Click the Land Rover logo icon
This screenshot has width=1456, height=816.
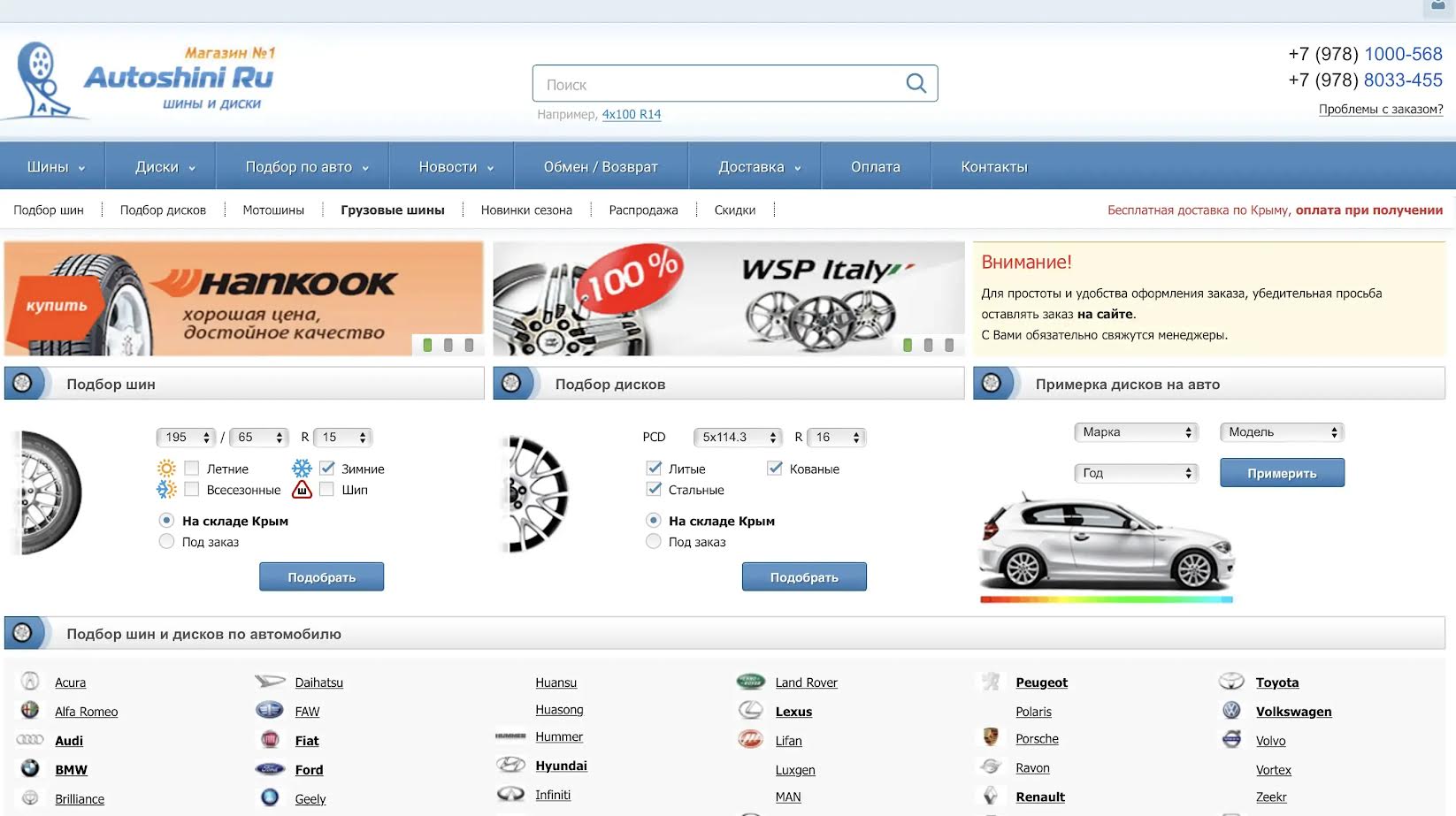pyautogui.click(x=750, y=682)
